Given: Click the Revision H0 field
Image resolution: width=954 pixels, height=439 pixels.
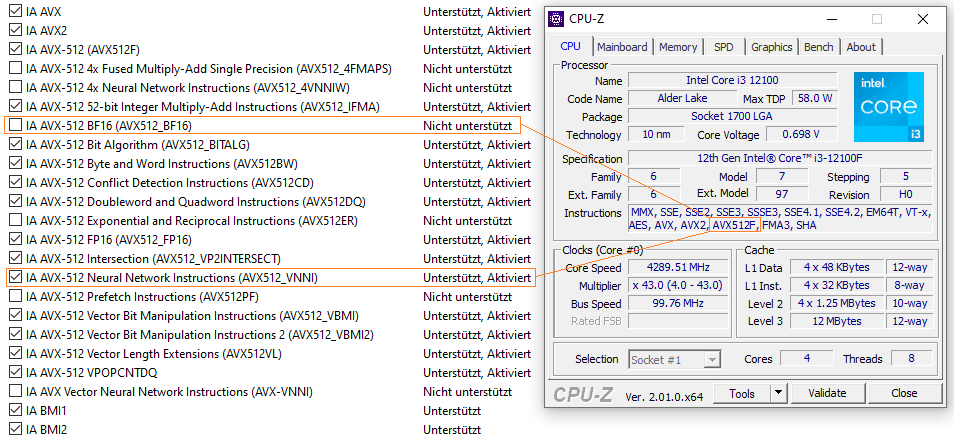Looking at the screenshot, I should tap(905, 195).
